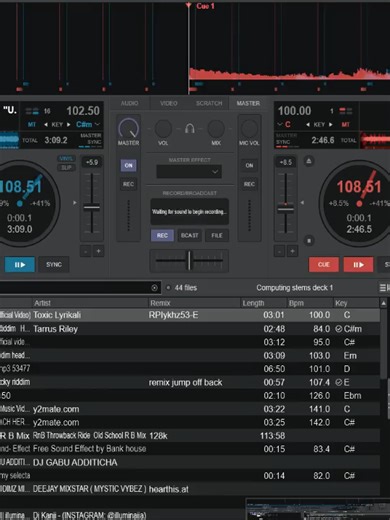Switch to the VIDEO tab
This screenshot has width=390, height=520.
coord(169,103)
